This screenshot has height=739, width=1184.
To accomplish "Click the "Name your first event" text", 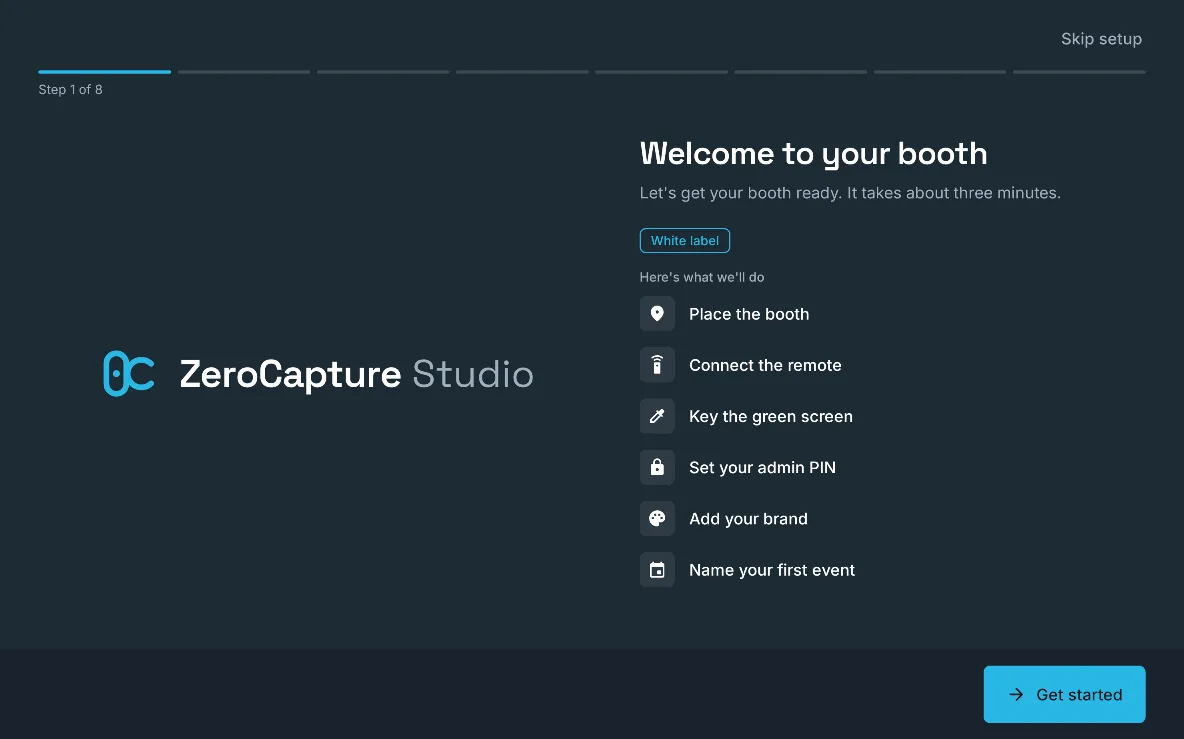I will coord(772,571).
